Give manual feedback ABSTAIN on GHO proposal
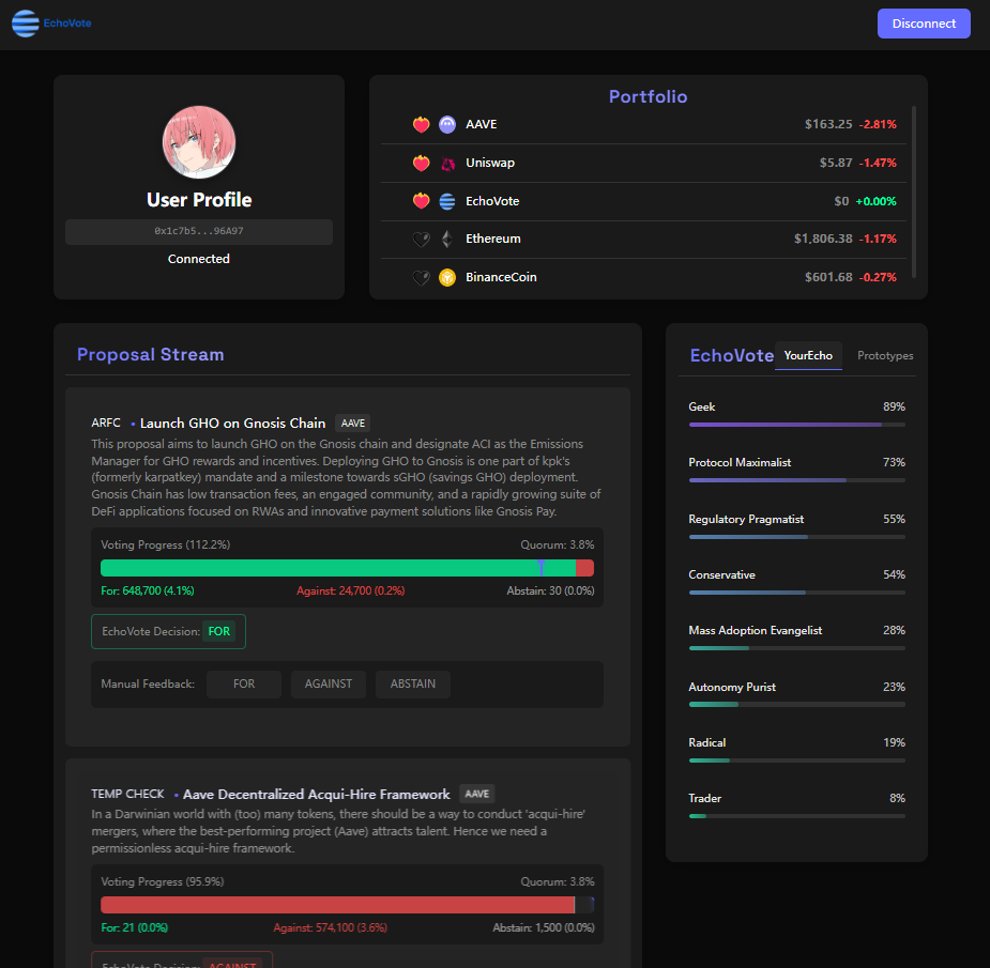Screen dimensions: 990x968 413,684
